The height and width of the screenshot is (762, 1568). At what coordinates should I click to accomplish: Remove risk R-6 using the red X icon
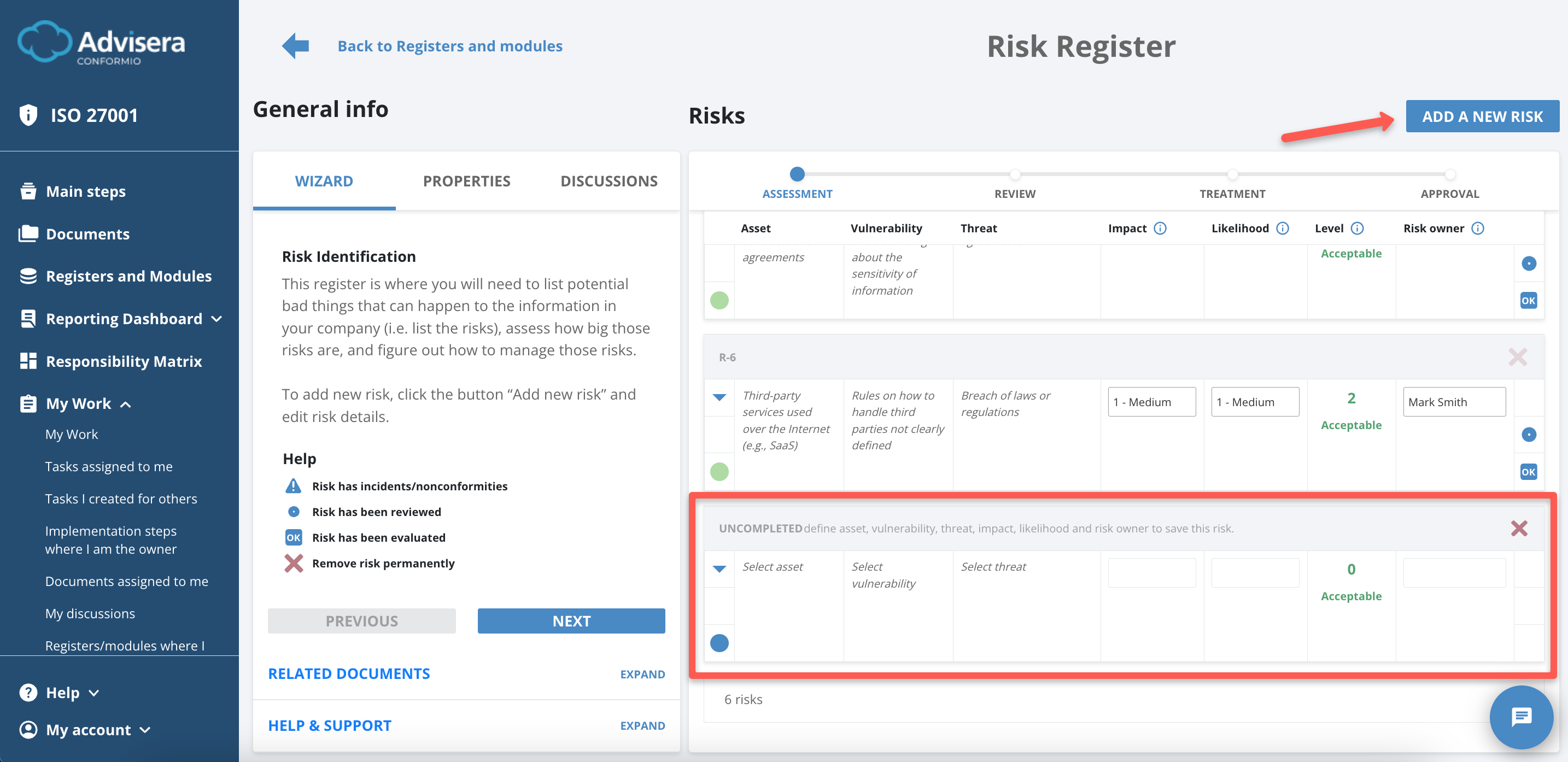coord(1519,357)
